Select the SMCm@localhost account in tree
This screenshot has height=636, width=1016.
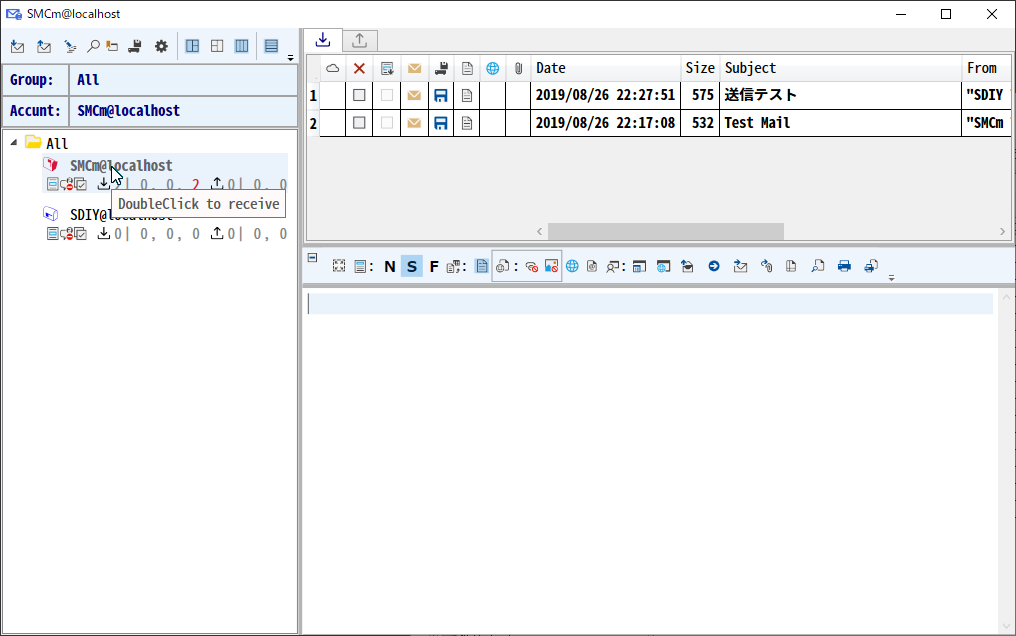point(121,166)
